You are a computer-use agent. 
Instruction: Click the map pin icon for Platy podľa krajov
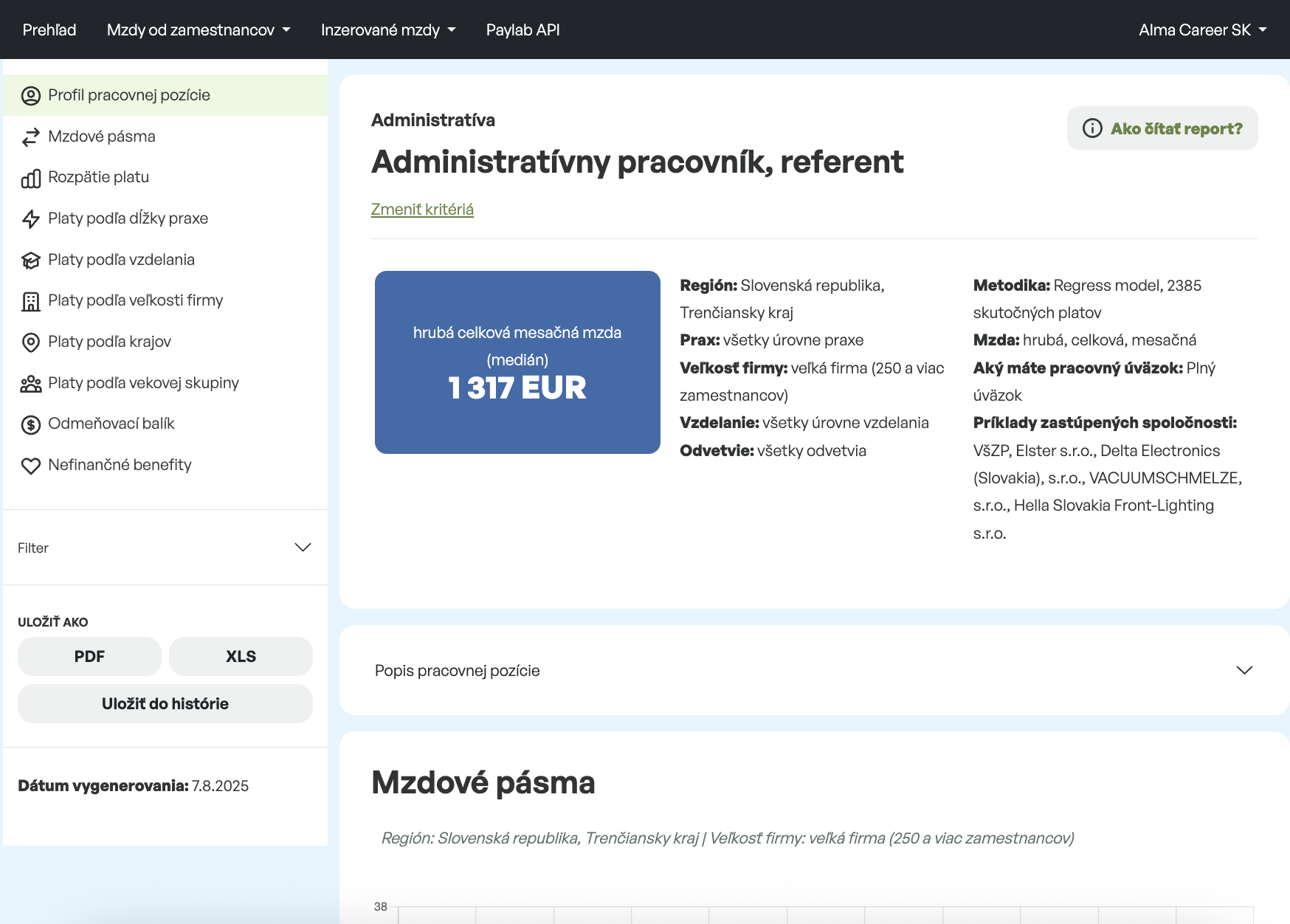tap(31, 342)
